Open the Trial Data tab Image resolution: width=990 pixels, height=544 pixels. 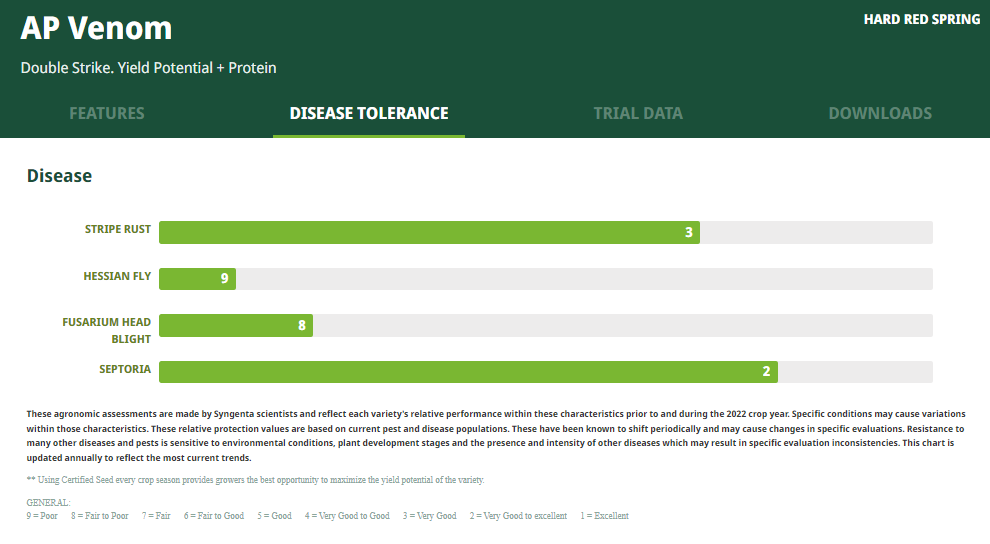[x=638, y=114]
